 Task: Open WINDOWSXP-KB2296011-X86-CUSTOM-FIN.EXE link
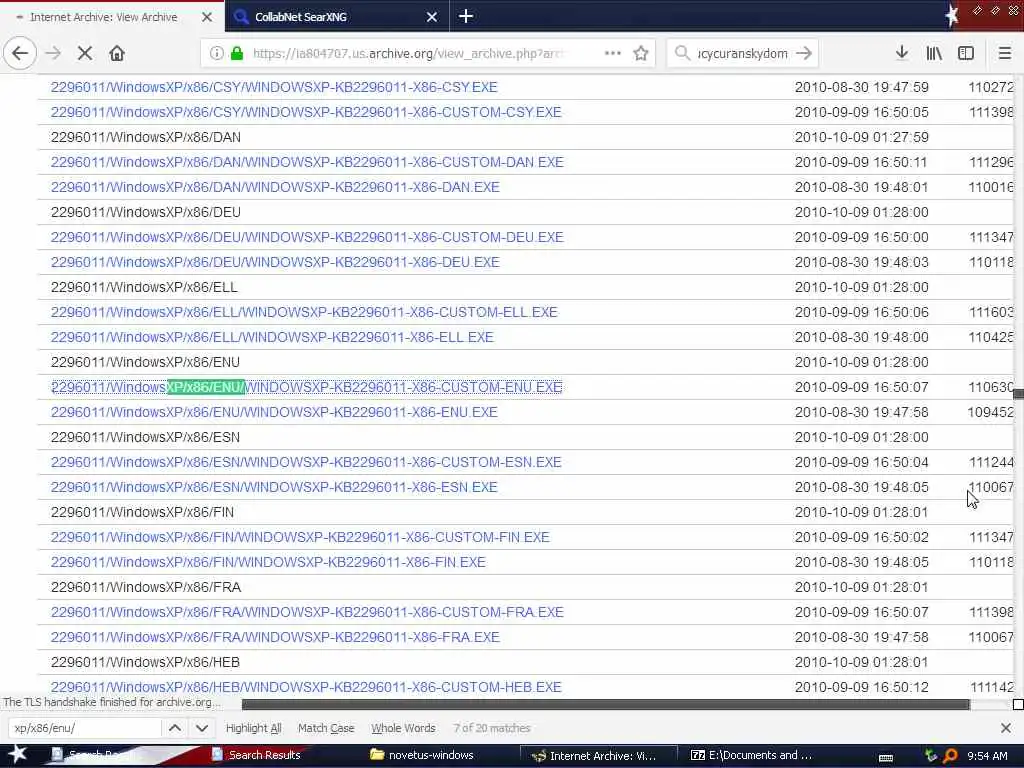click(x=300, y=537)
